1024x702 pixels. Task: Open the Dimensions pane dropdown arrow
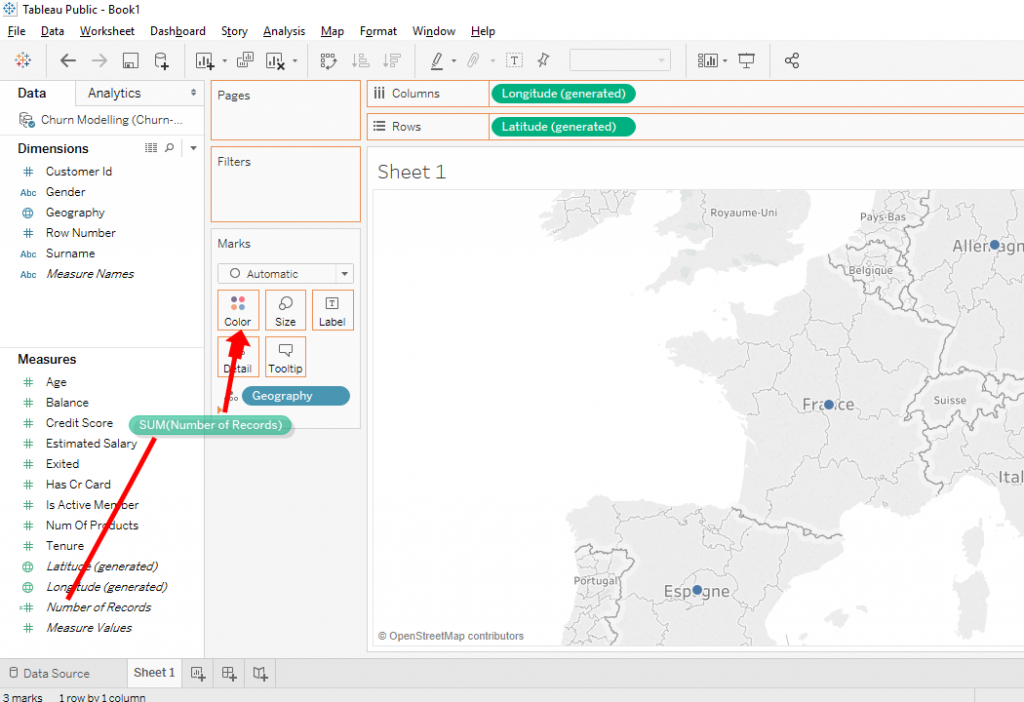point(193,148)
